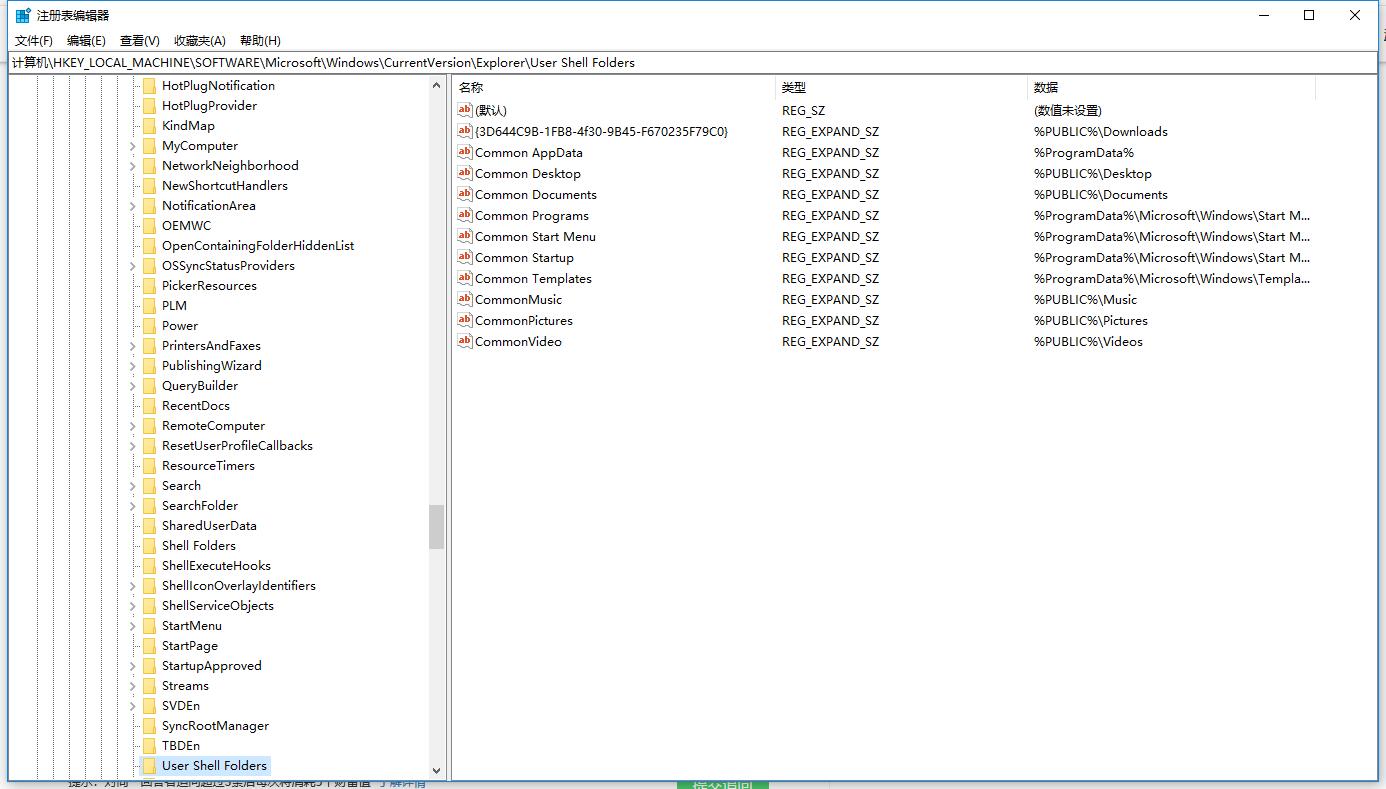
Task: Click the string icon of Common Start Menu value
Action: pos(464,236)
